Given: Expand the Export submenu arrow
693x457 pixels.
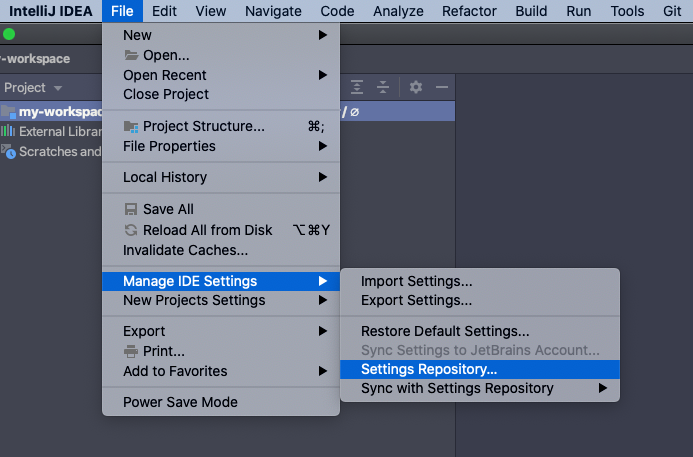Looking at the screenshot, I should pyautogui.click(x=323, y=331).
